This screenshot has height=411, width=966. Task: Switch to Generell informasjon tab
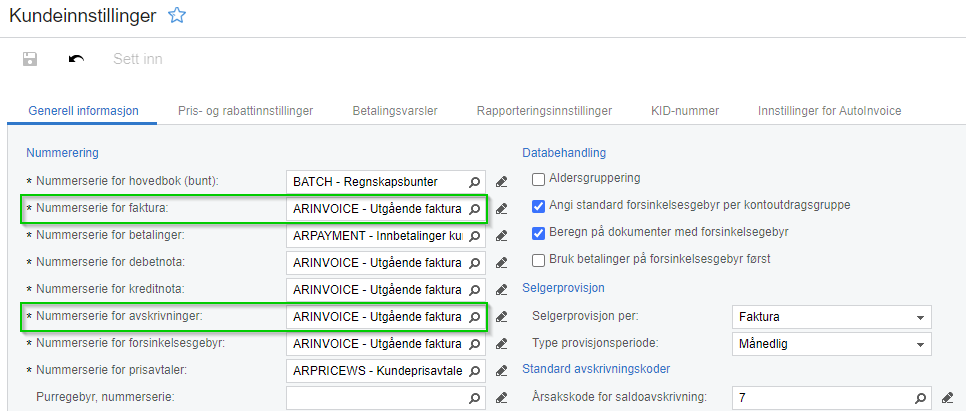pyautogui.click(x=83, y=111)
